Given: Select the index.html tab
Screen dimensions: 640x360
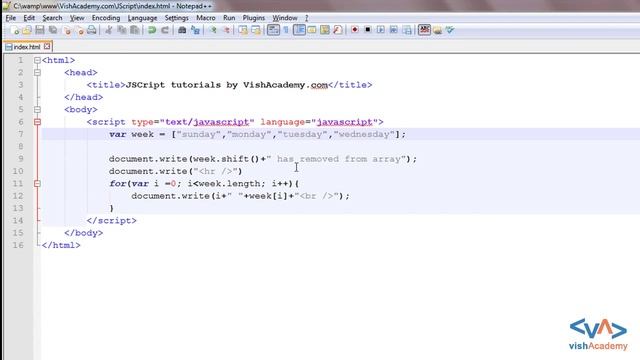Looking at the screenshot, I should point(27,47).
